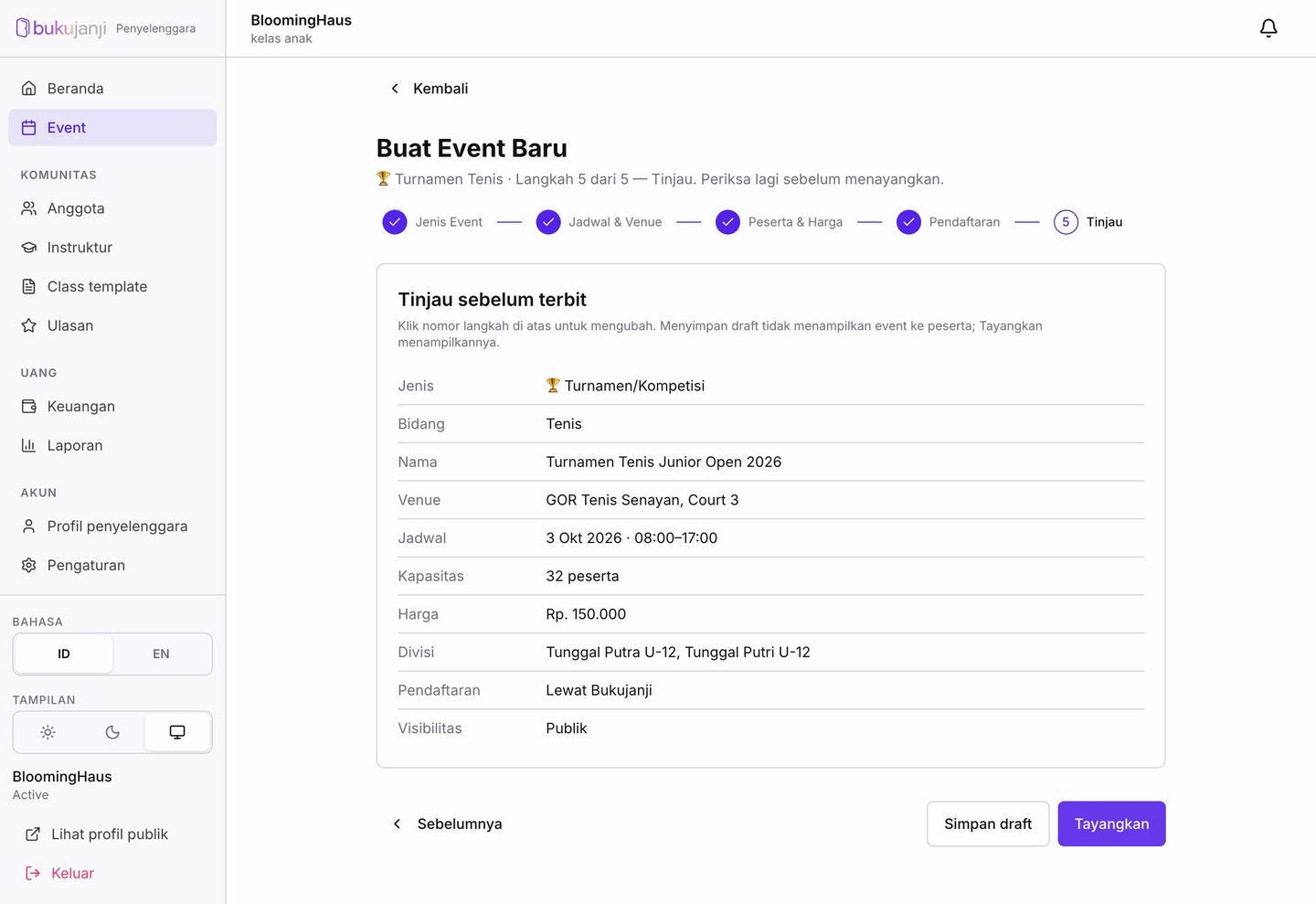
Task: Click price 'Rp. 150.000'
Action: (x=586, y=614)
